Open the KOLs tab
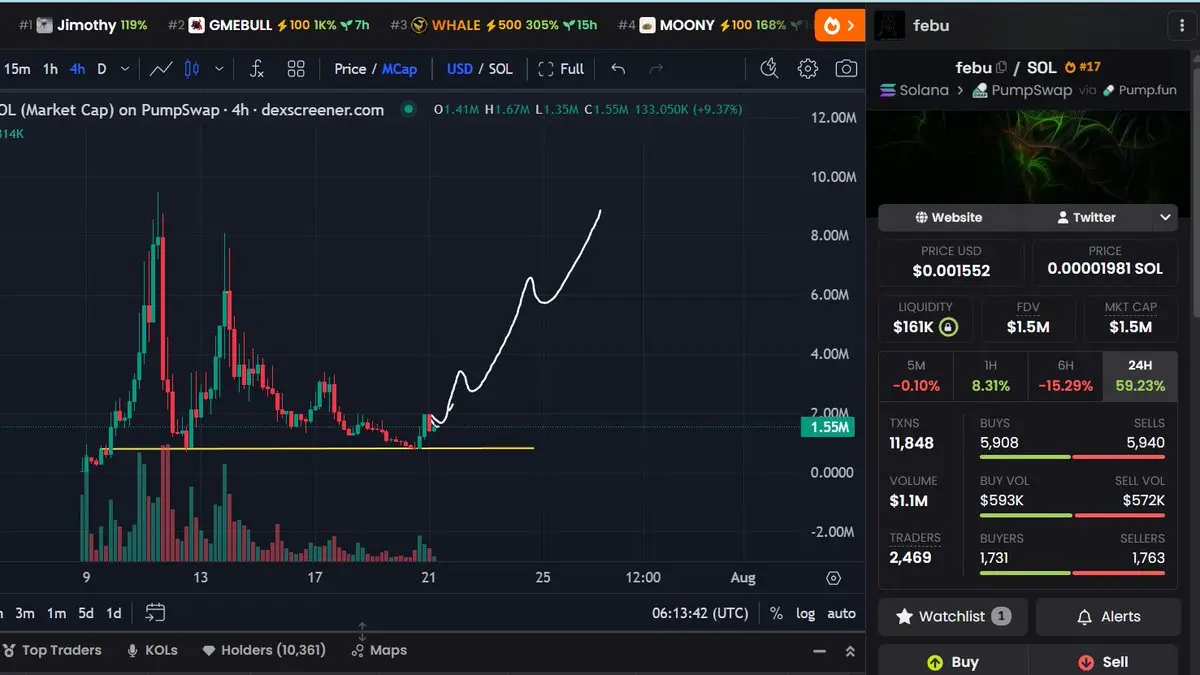This screenshot has height=675, width=1200. click(152, 650)
